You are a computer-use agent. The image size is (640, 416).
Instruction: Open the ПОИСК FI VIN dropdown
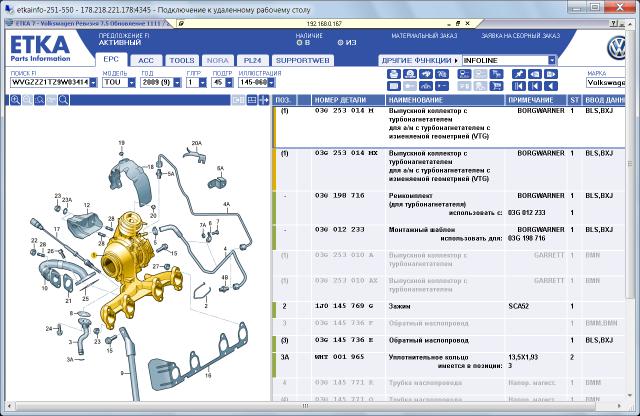coord(93,82)
